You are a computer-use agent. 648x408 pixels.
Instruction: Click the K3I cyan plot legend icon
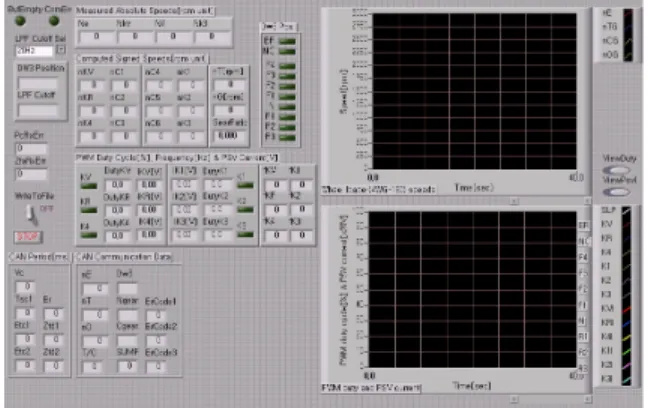click(x=627, y=379)
